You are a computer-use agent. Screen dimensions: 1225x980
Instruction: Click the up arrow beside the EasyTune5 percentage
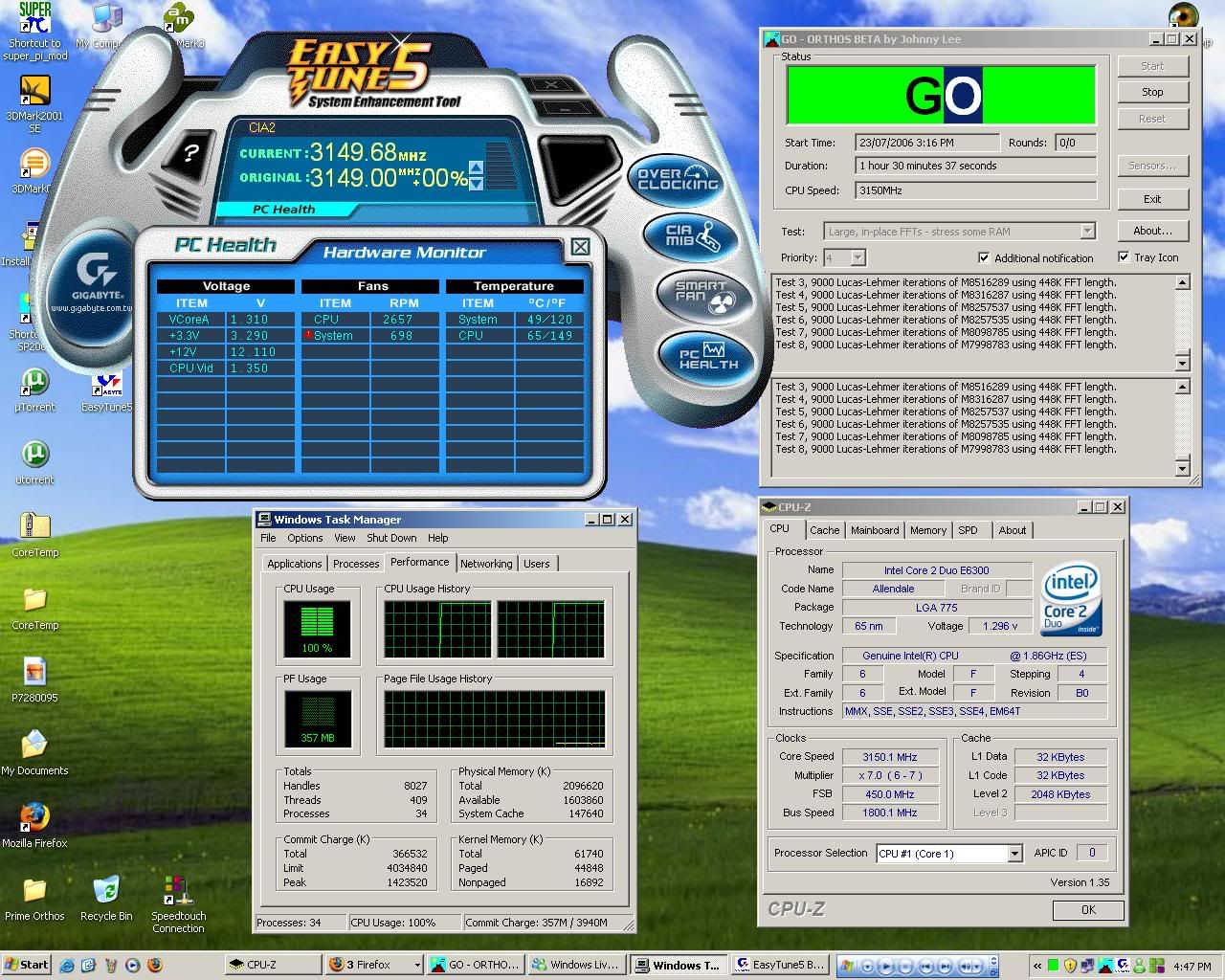click(x=477, y=168)
